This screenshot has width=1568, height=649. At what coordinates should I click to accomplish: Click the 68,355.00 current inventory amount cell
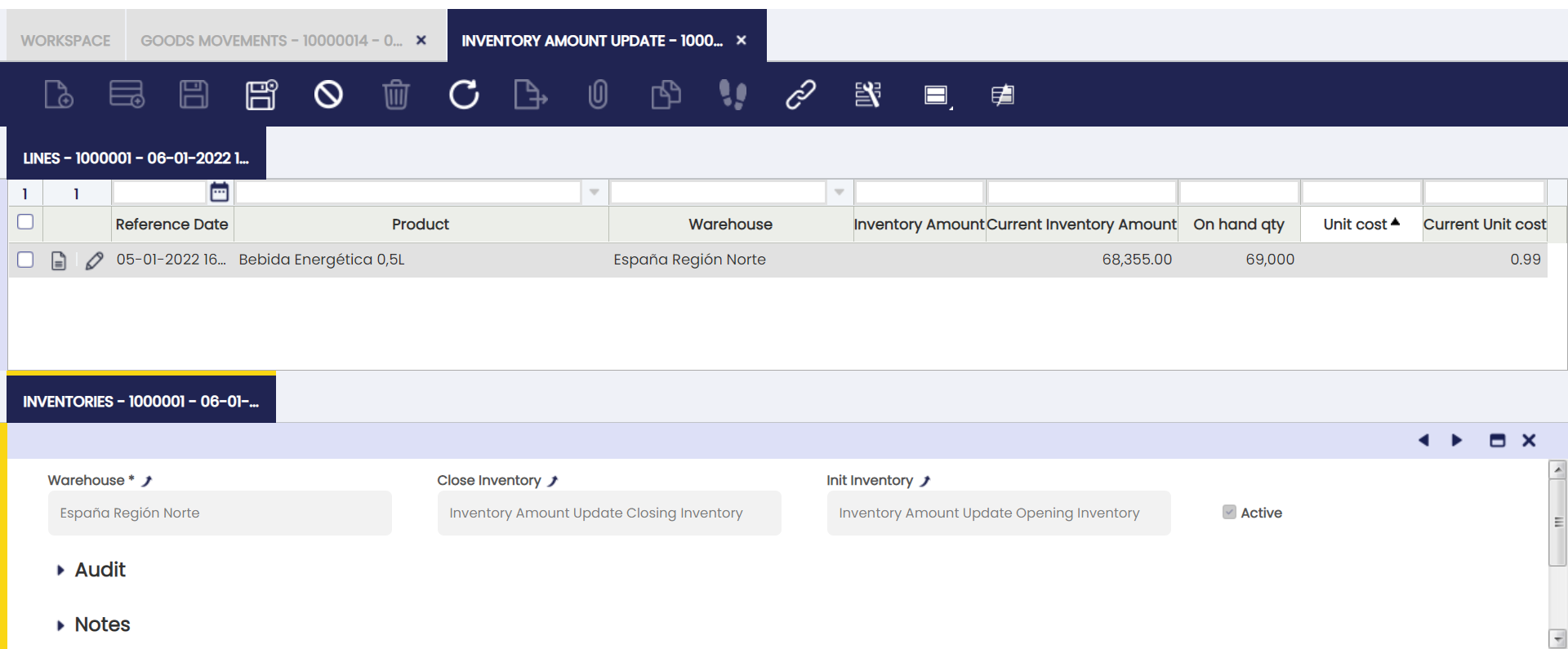[x=1081, y=260]
